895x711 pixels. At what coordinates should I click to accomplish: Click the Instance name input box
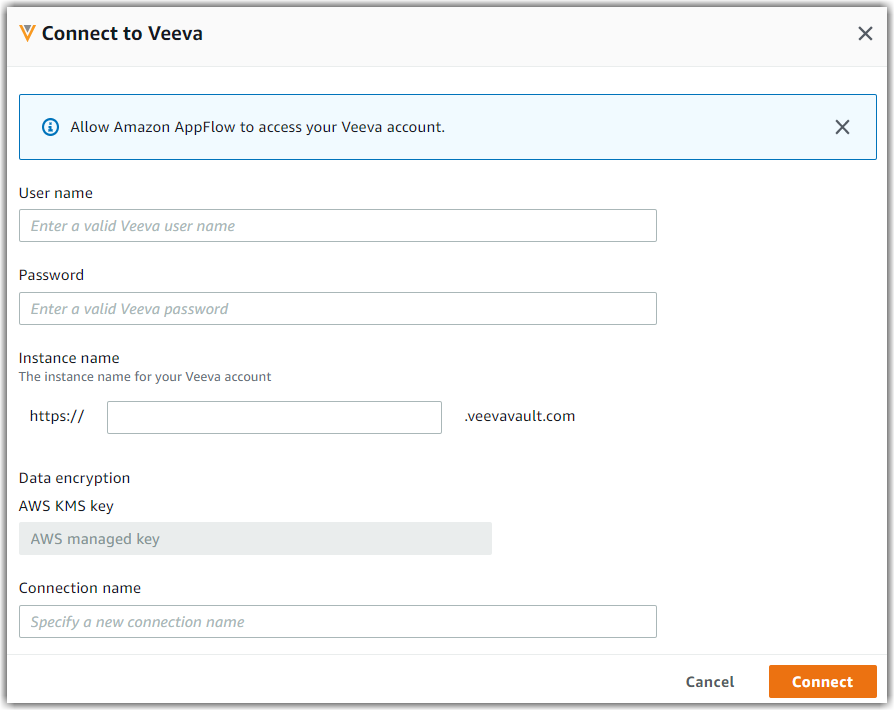point(274,417)
